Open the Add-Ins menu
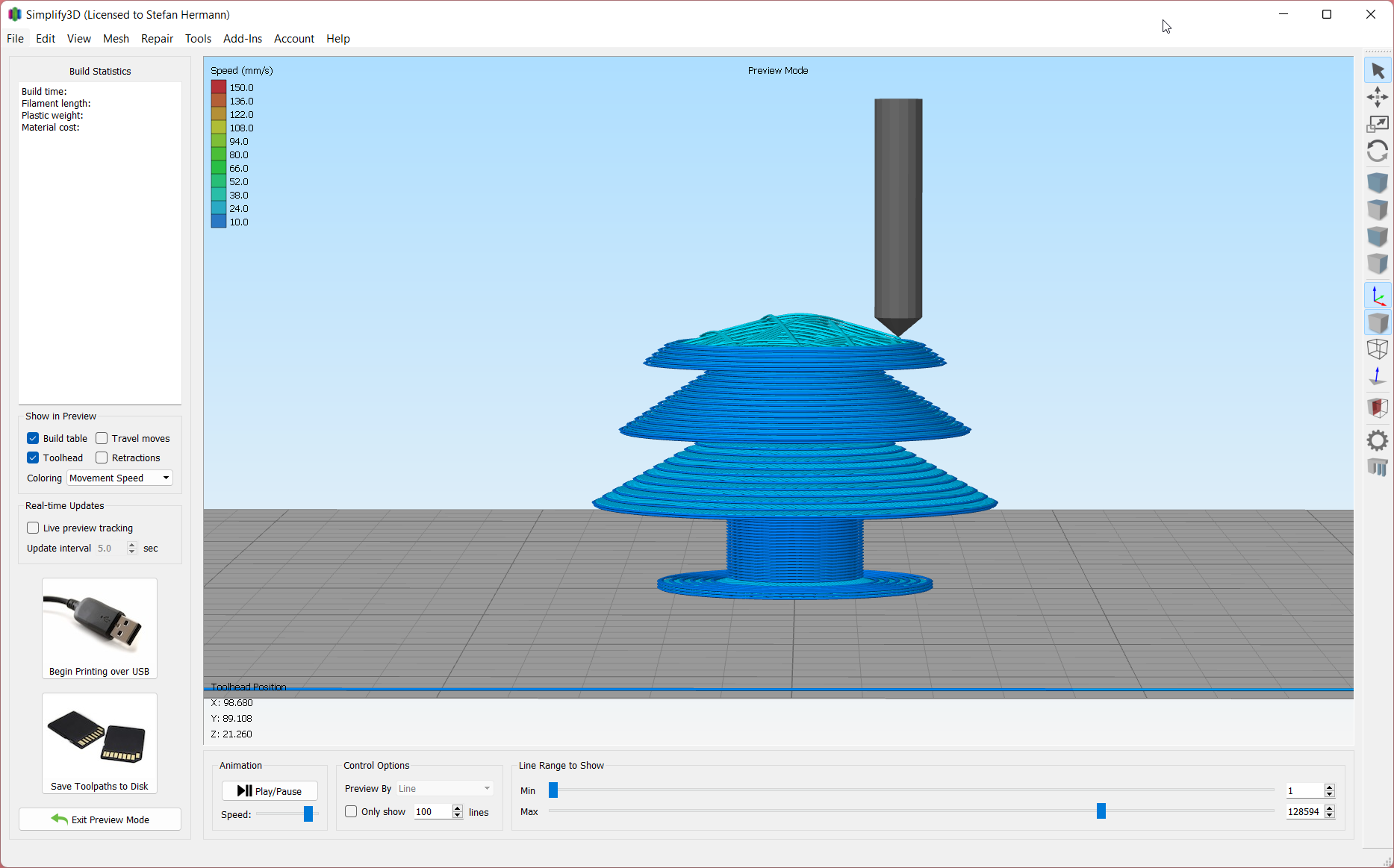The width and height of the screenshot is (1394, 868). click(x=242, y=39)
